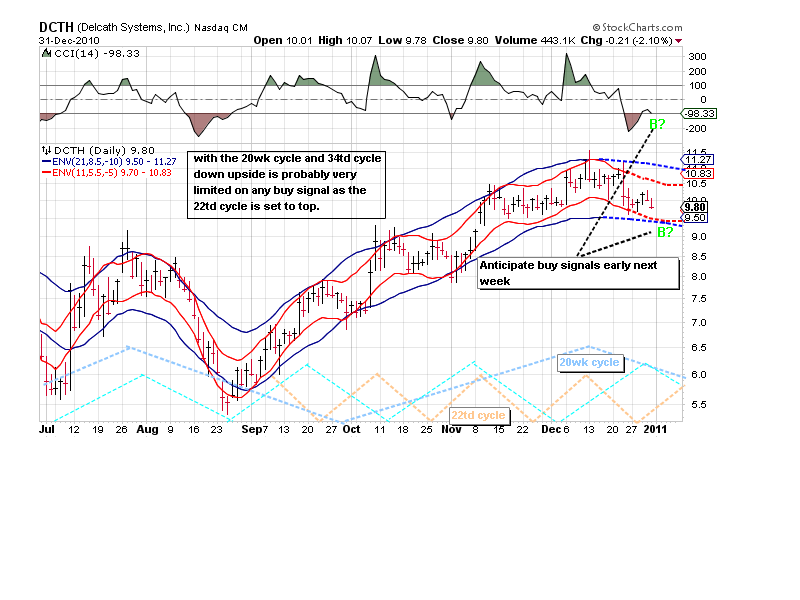Click the price-bars icon before DCTH (Daily)

click(x=46, y=150)
